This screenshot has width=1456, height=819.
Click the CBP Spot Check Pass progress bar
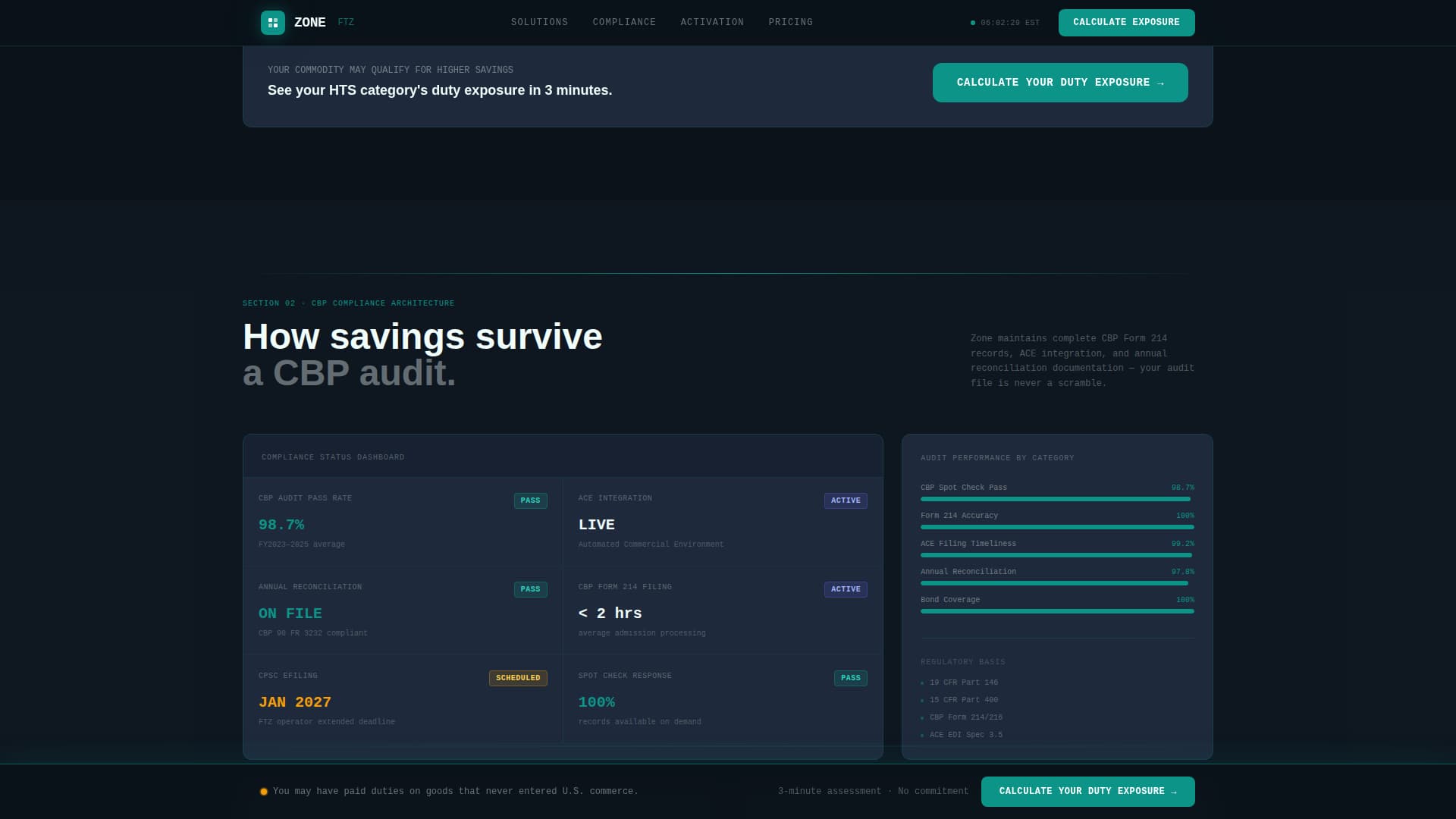pos(1057,499)
